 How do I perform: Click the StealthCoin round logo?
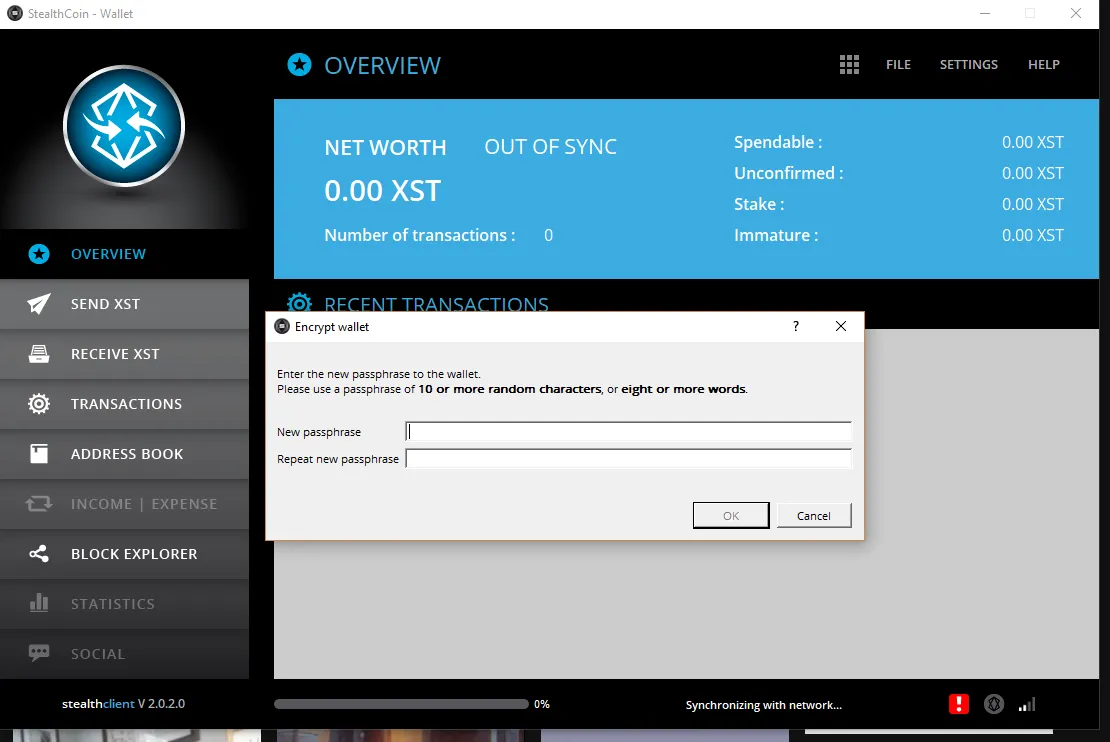[124, 127]
